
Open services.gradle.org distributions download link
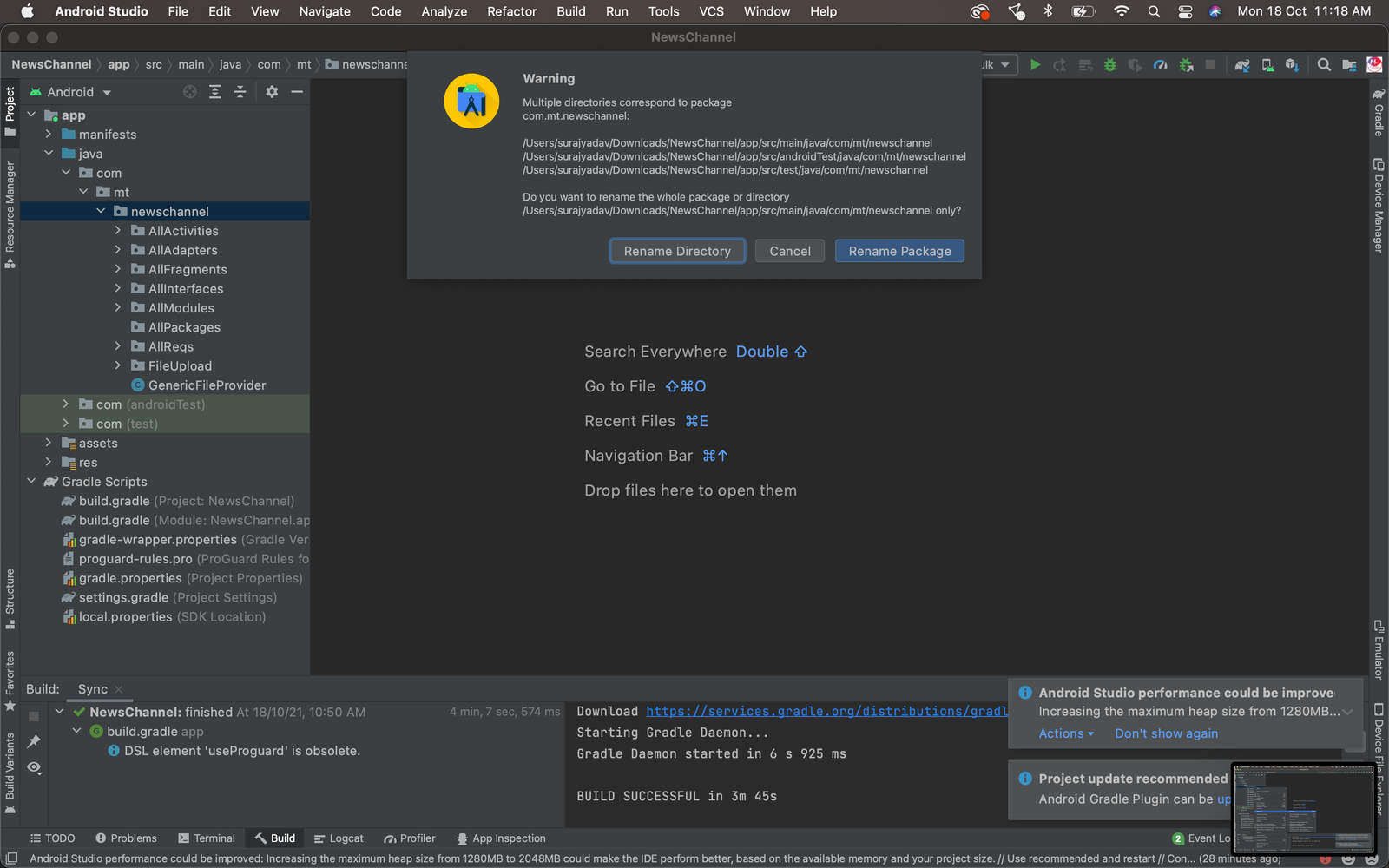[x=826, y=712]
